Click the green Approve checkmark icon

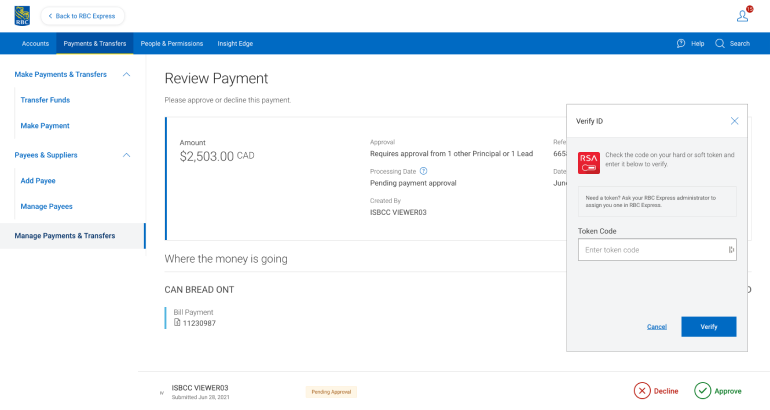coord(703,391)
